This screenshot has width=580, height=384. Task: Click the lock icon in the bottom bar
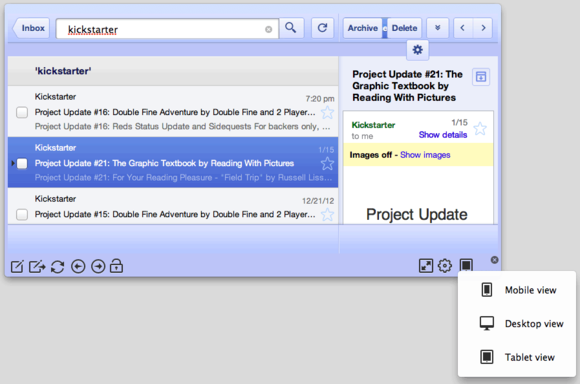pos(116,266)
